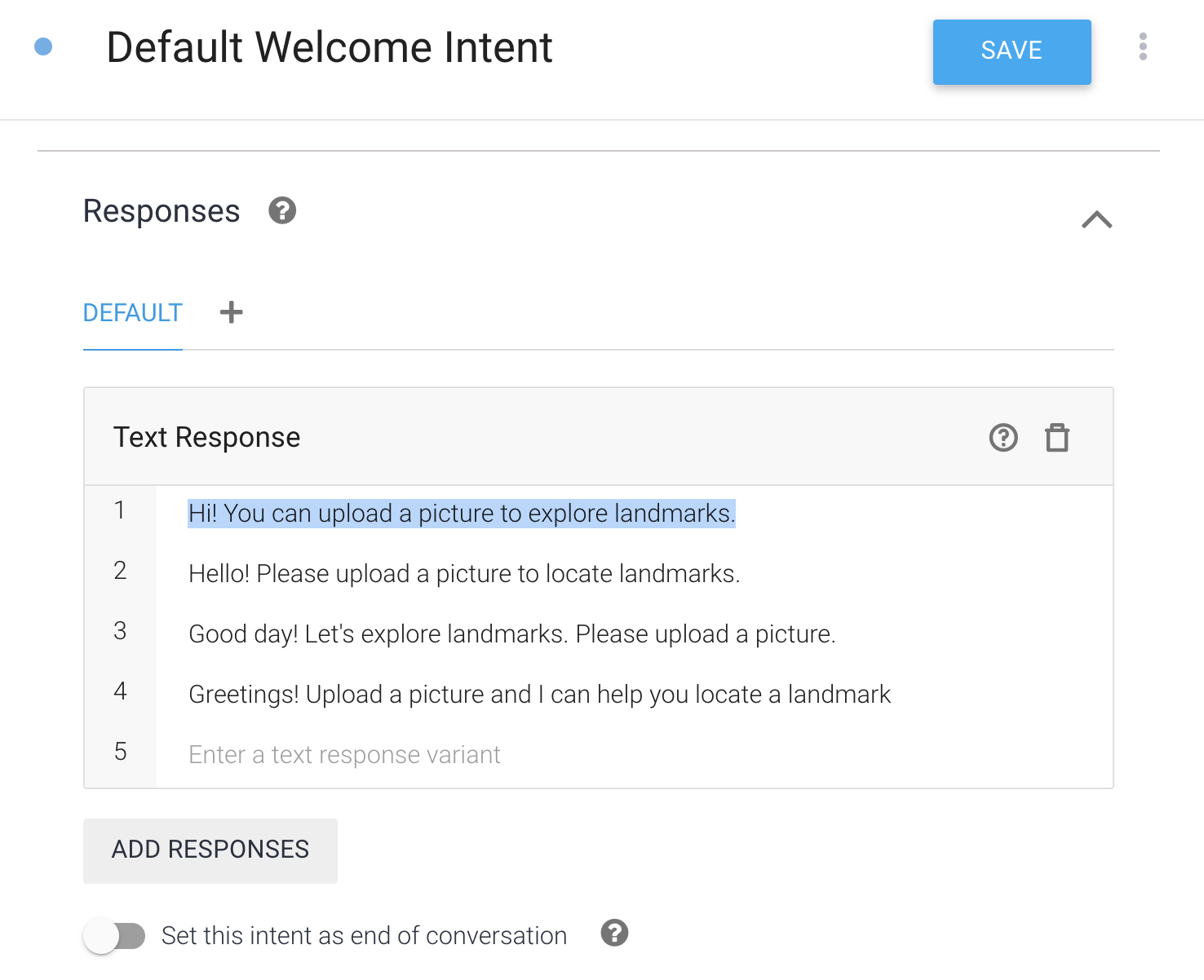Screen dimensions: 1204x980
Task: Click the Text Response help icon
Action: (x=1003, y=438)
